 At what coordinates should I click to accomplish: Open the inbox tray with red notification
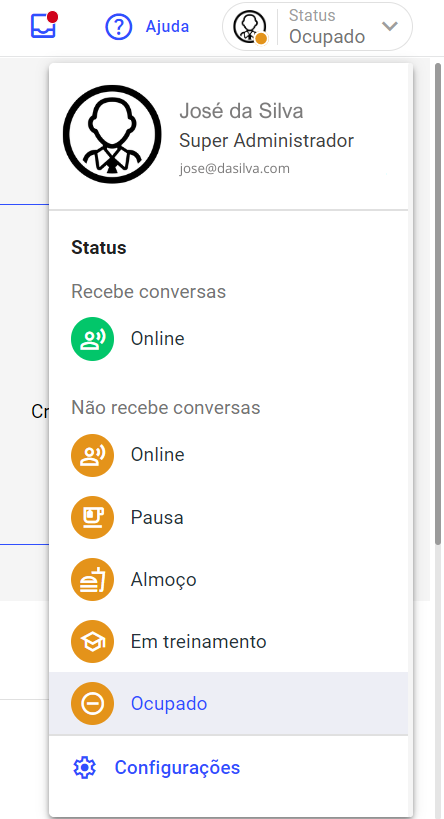coord(43,25)
